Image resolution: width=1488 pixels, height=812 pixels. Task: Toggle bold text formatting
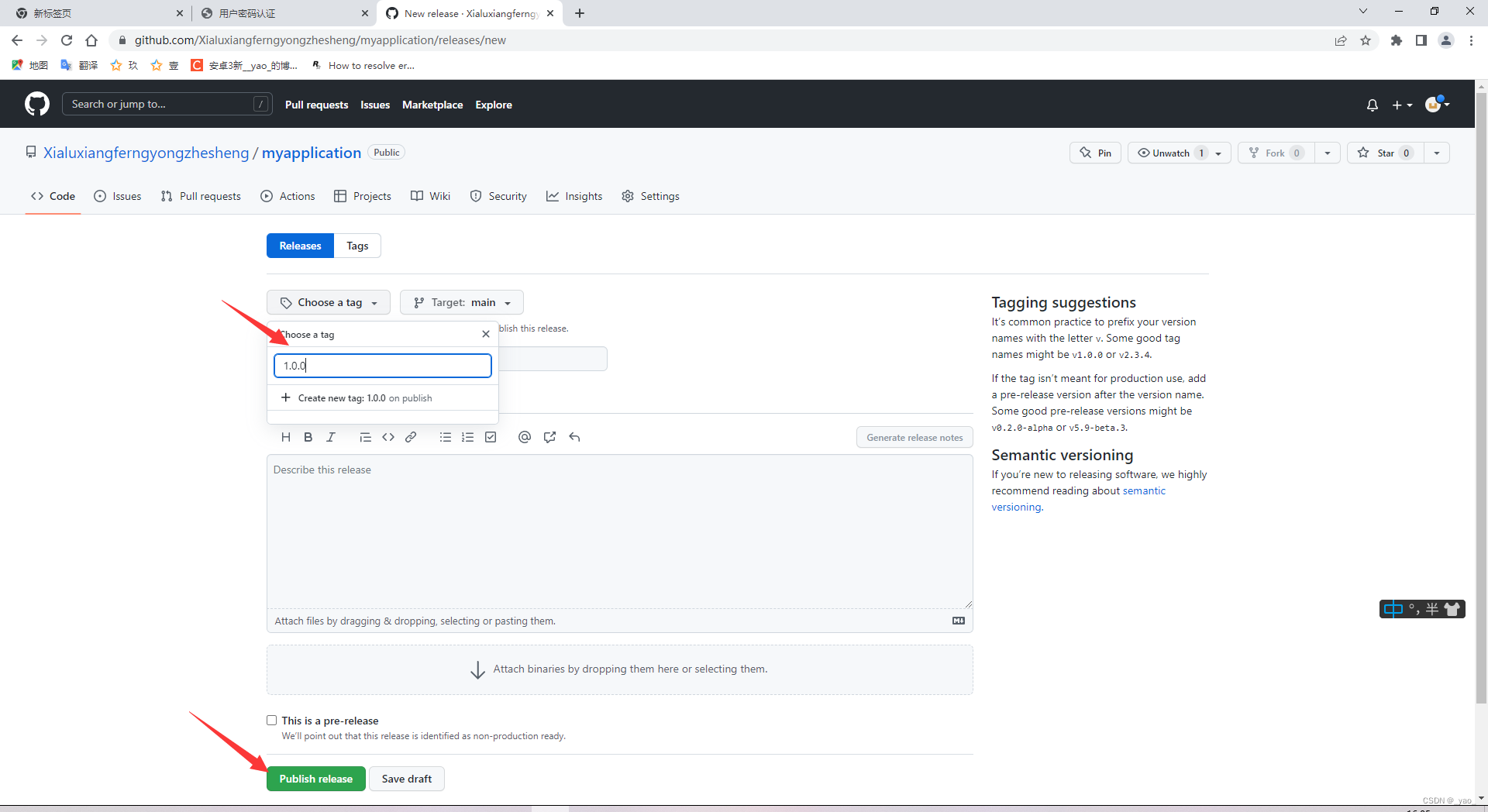click(308, 437)
